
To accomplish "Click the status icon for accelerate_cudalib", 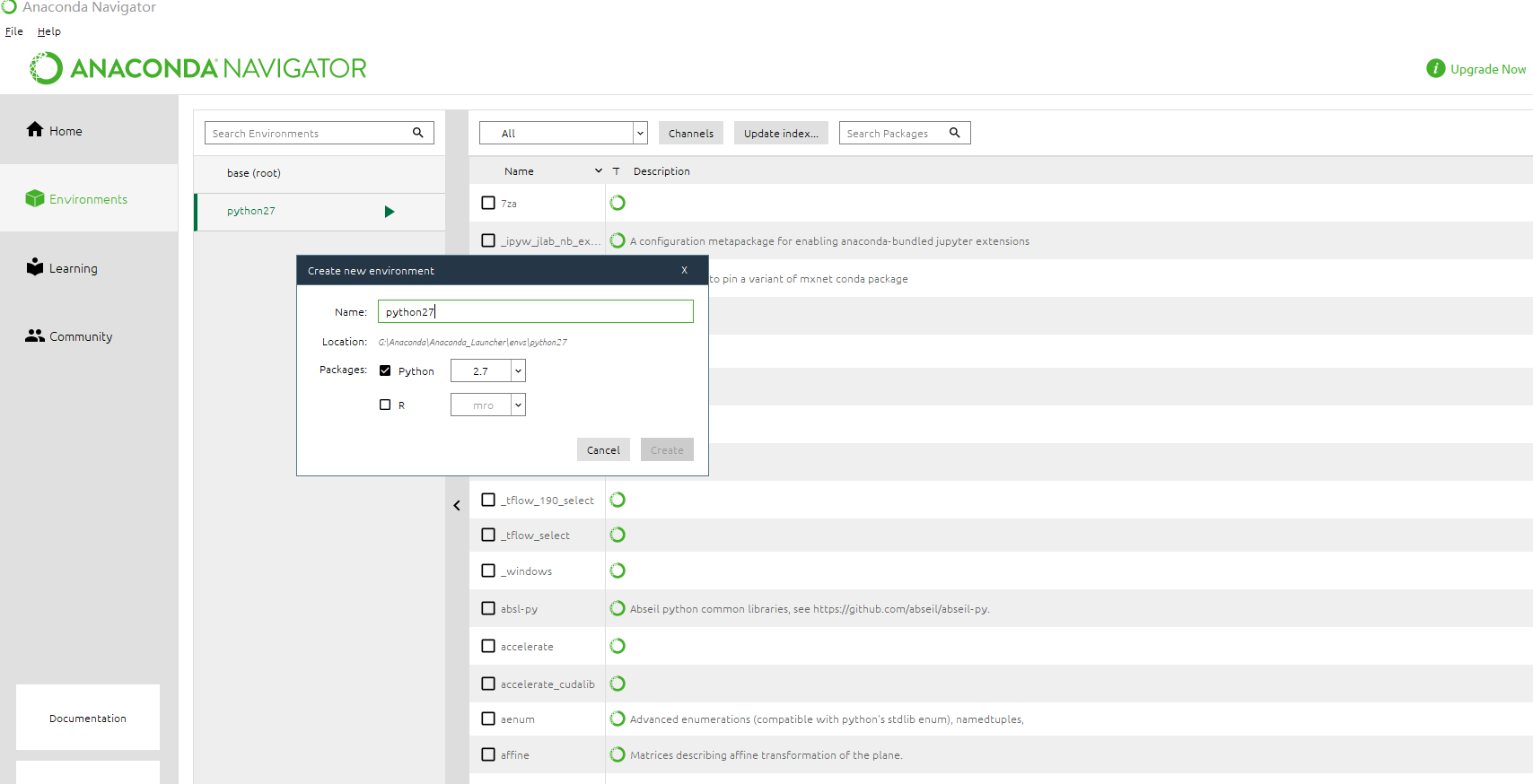I will coord(618,684).
